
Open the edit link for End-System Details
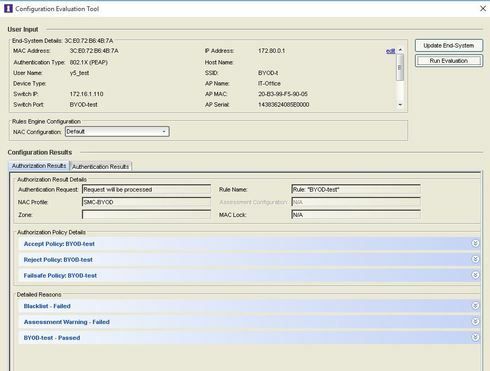pyautogui.click(x=390, y=51)
